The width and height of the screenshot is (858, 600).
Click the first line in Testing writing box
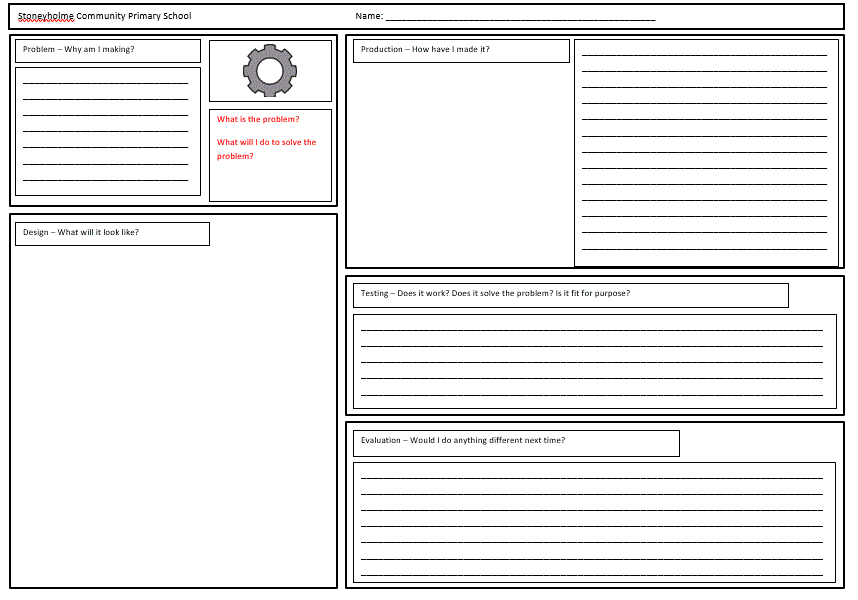(x=592, y=328)
